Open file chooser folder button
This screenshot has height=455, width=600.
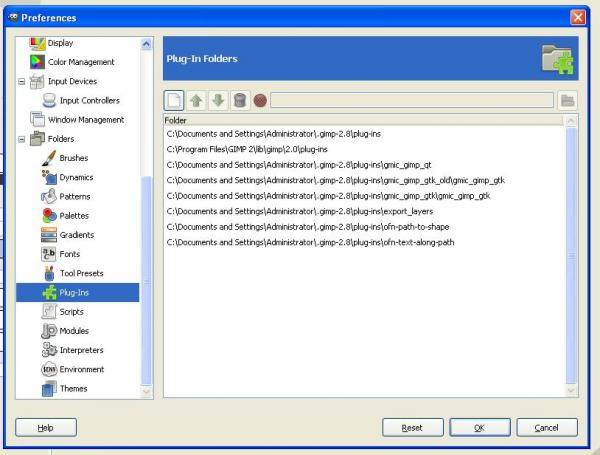pos(567,101)
